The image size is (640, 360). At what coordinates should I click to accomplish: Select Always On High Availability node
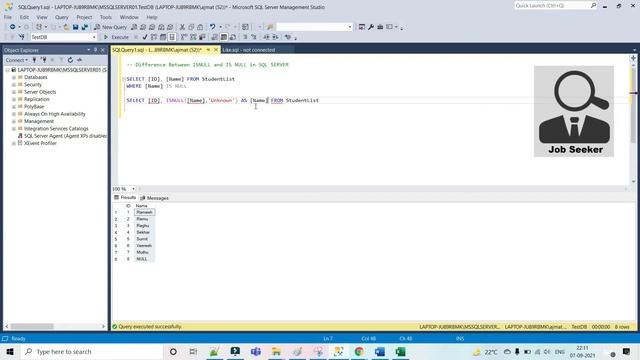(x=55, y=114)
